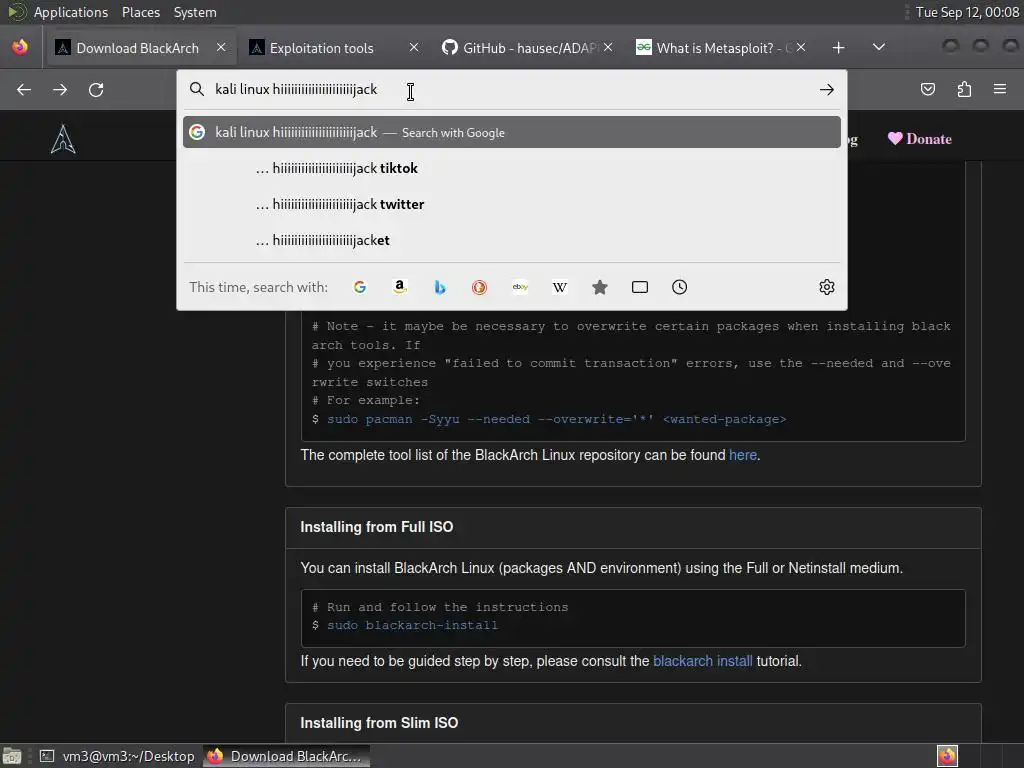This screenshot has width=1024, height=768.
Task: Expand the list all tabs chevron
Action: [879, 47]
